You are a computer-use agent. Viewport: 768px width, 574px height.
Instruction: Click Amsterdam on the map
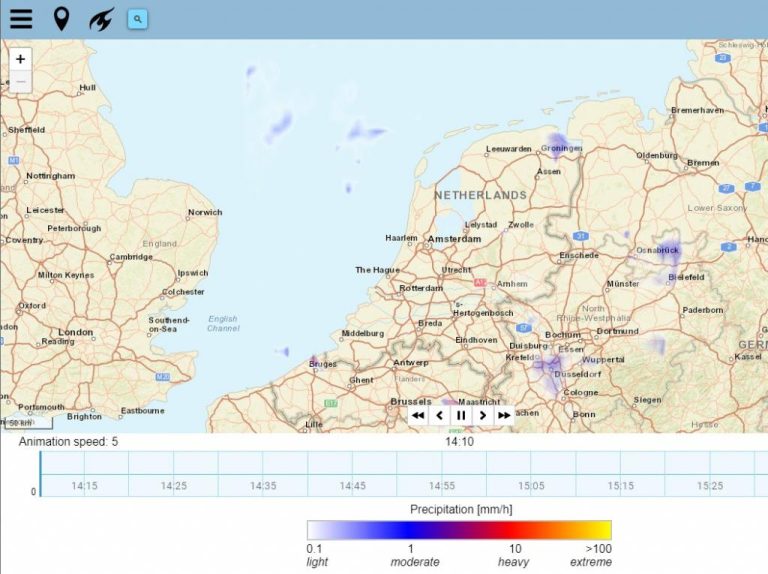tap(454, 239)
